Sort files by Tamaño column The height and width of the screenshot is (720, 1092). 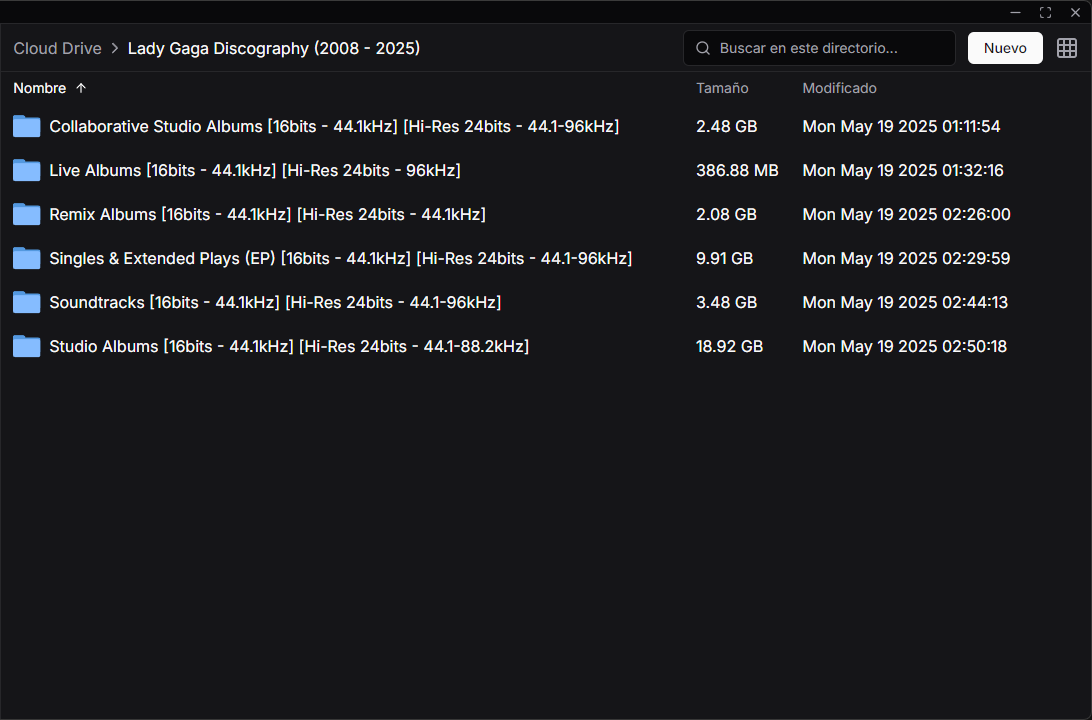722,88
